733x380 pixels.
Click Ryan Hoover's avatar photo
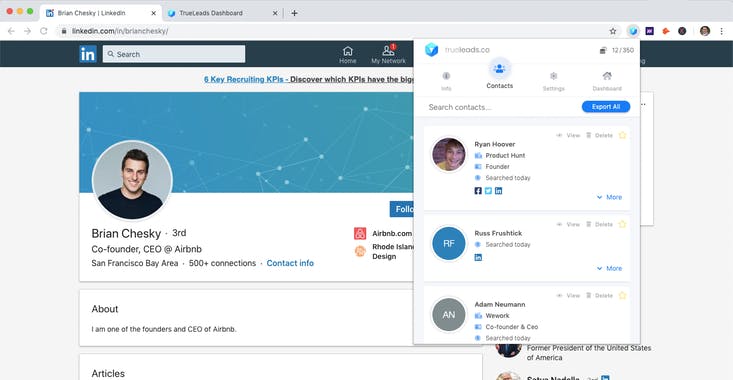tap(449, 154)
